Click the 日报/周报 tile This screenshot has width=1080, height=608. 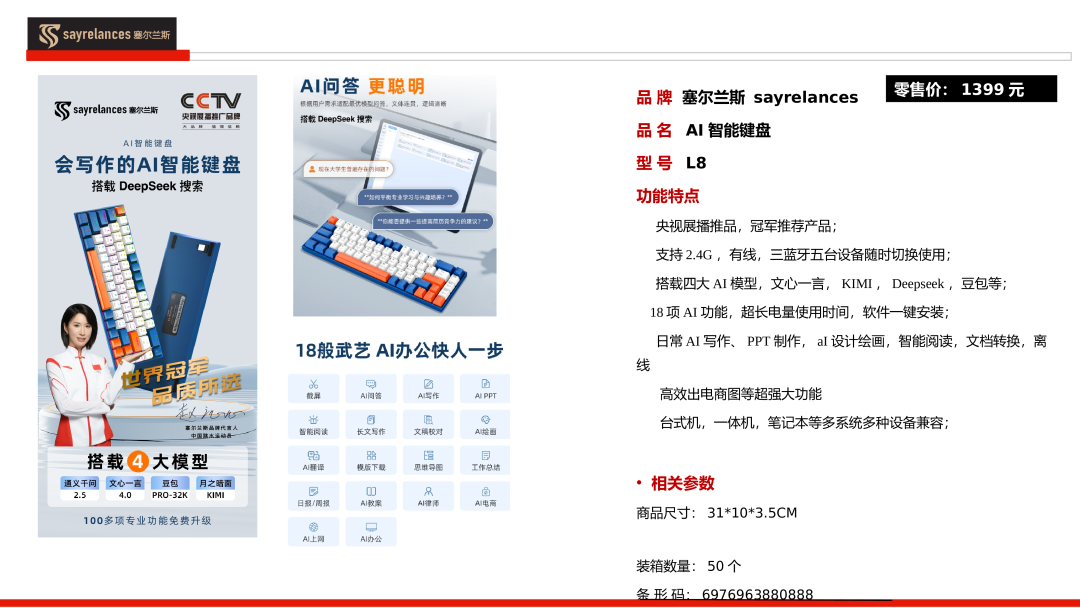point(313,496)
